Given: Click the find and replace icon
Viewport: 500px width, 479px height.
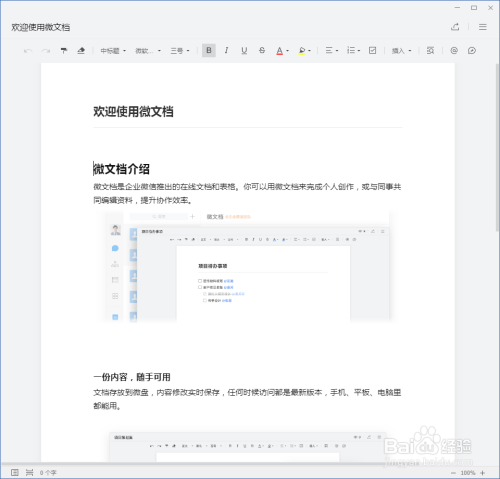Looking at the screenshot, I should click(430, 50).
